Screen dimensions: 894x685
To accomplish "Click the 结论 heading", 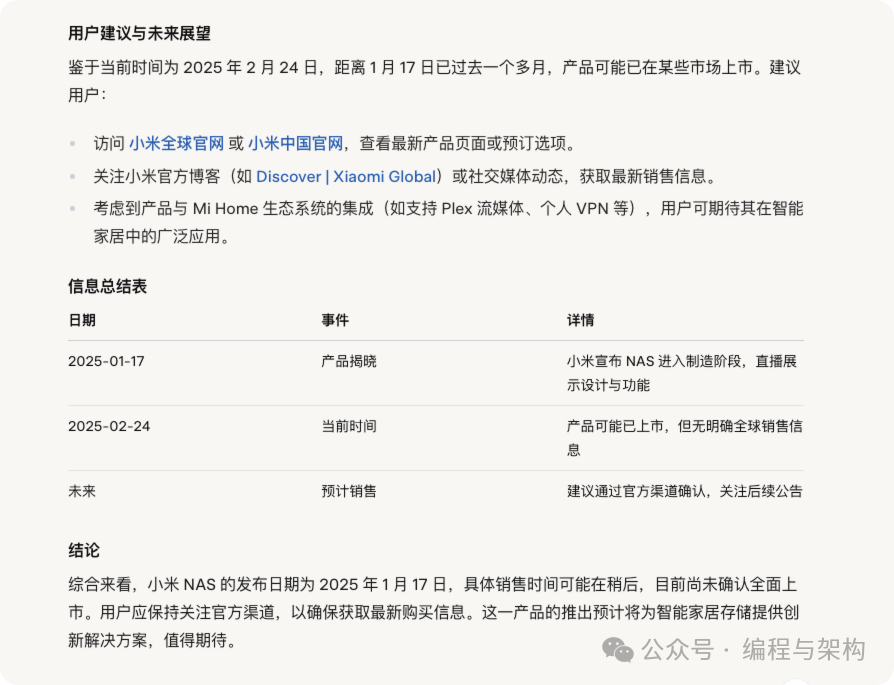I will click(84, 550).
